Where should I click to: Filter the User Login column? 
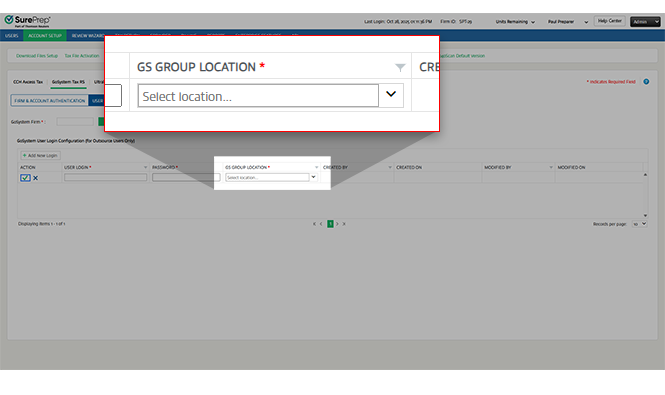point(145,168)
